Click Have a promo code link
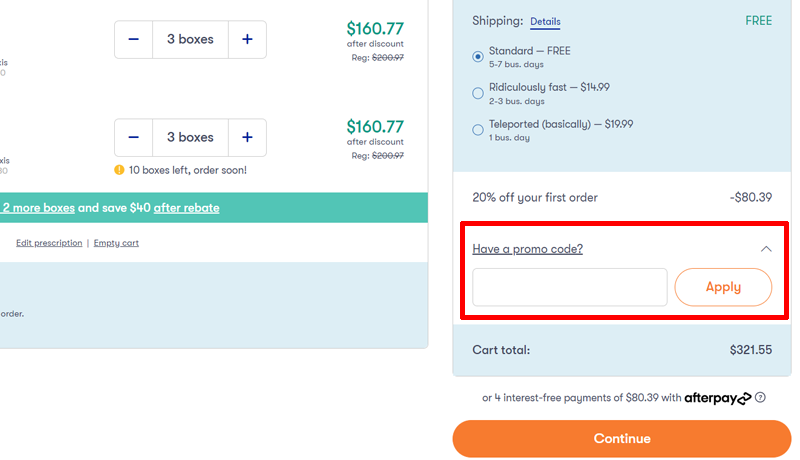800x460 pixels. [527, 249]
